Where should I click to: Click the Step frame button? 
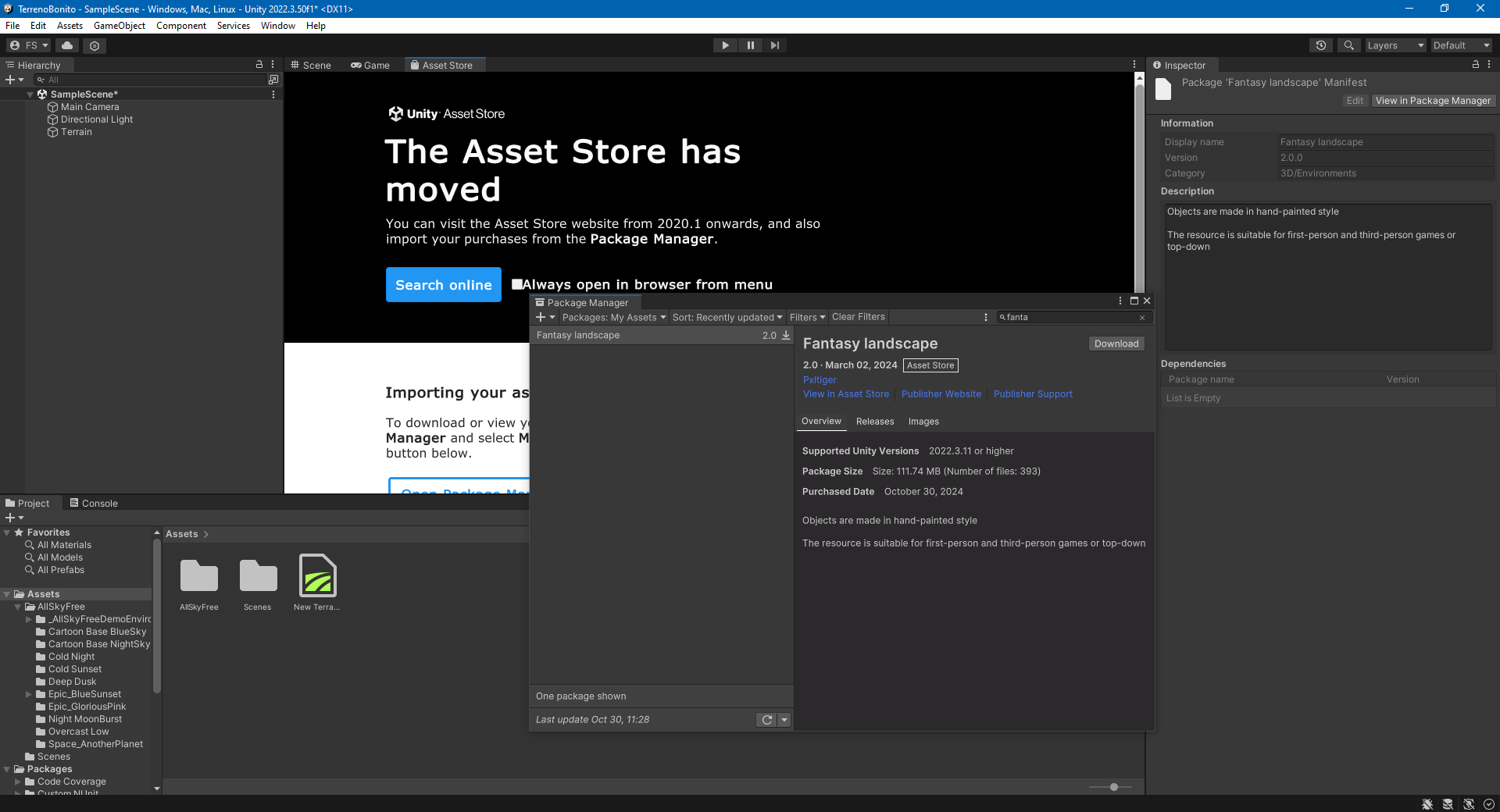(x=774, y=45)
